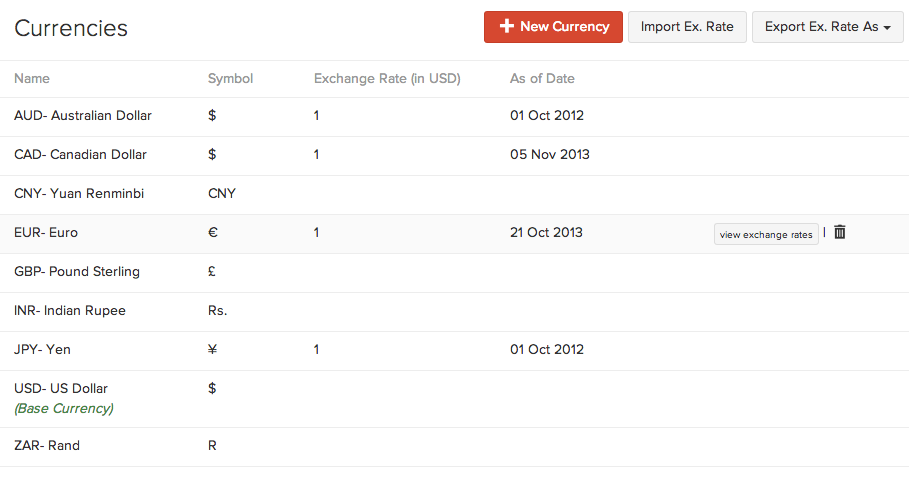Click the EUR- Euro currency name
Image resolution: width=909 pixels, height=481 pixels.
[x=46, y=233]
